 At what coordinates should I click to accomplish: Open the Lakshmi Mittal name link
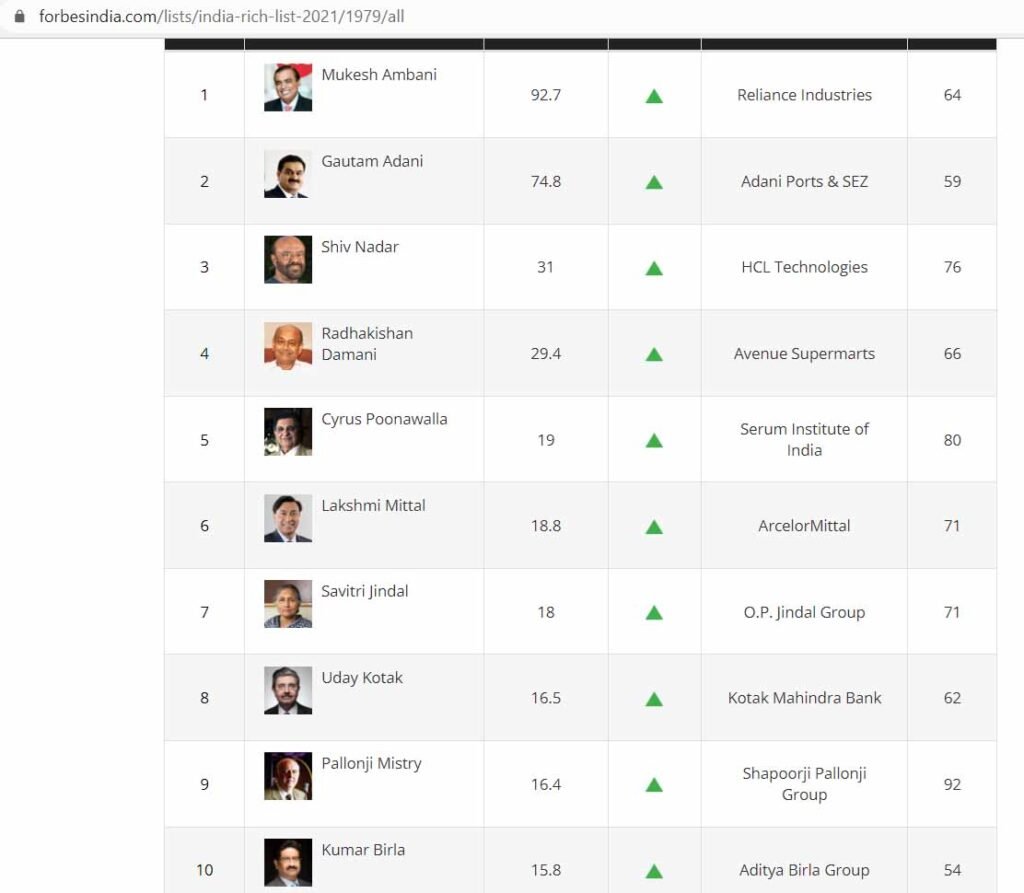click(373, 506)
